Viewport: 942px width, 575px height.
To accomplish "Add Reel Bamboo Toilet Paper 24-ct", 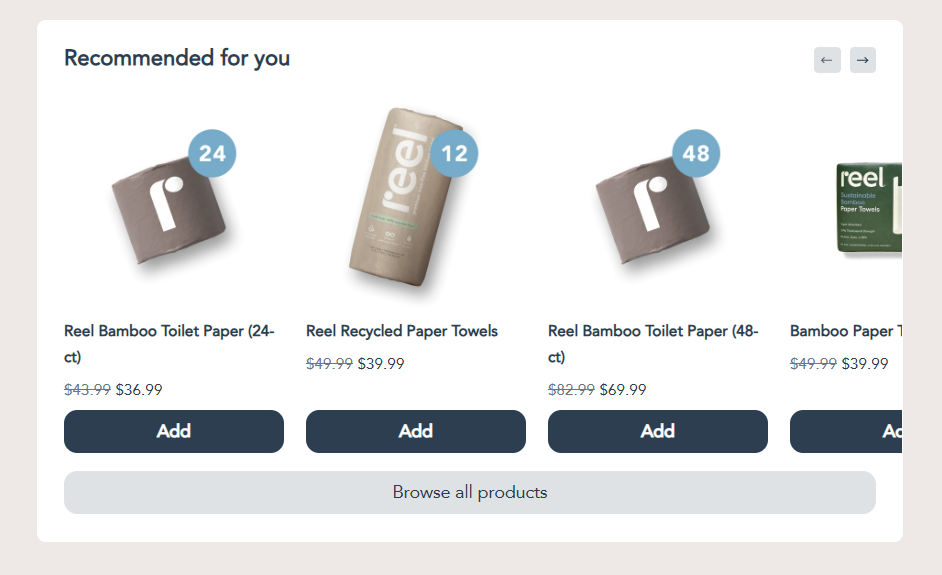I will (174, 431).
